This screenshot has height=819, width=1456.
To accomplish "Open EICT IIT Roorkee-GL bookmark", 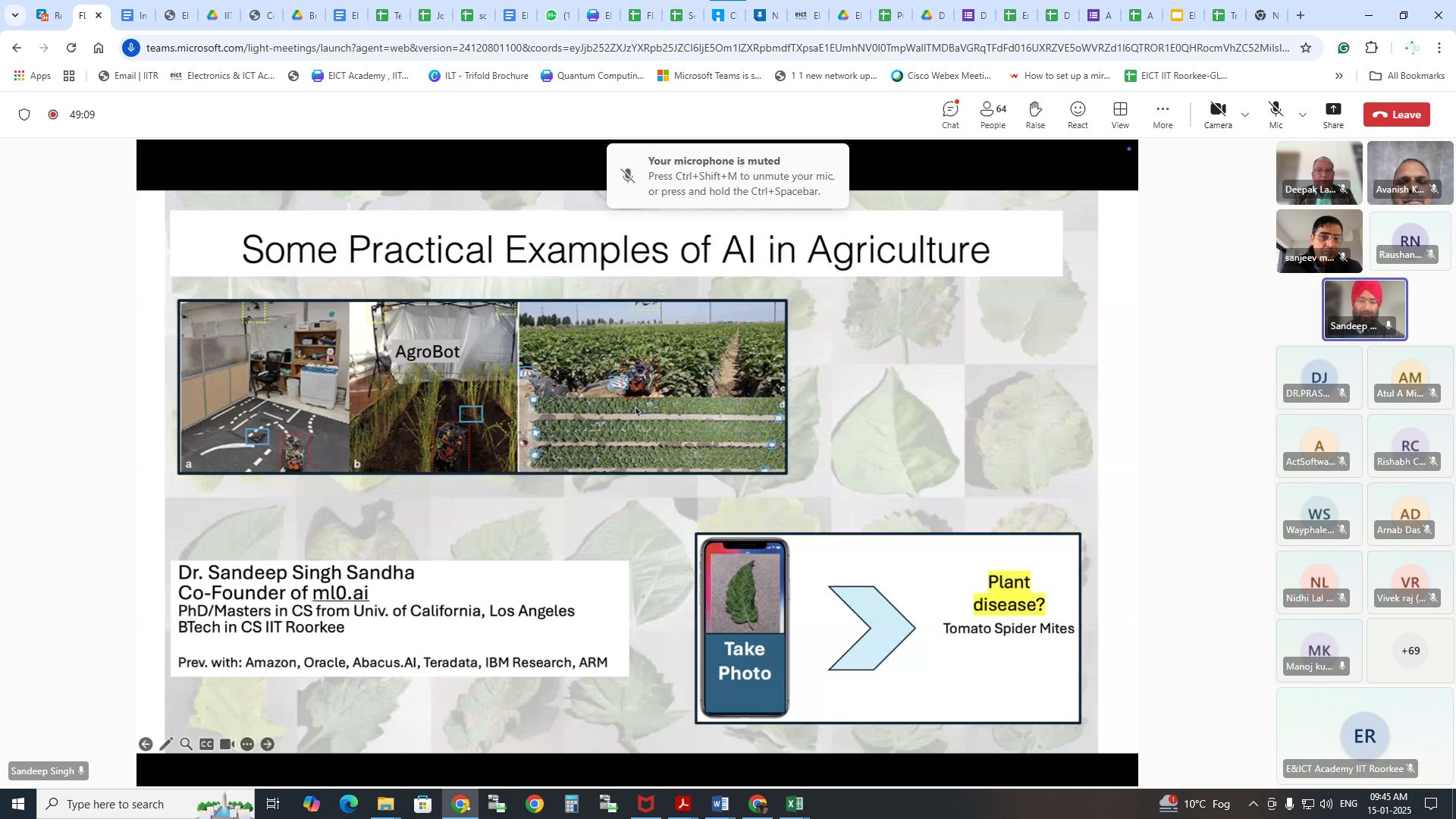I will coord(1175,76).
